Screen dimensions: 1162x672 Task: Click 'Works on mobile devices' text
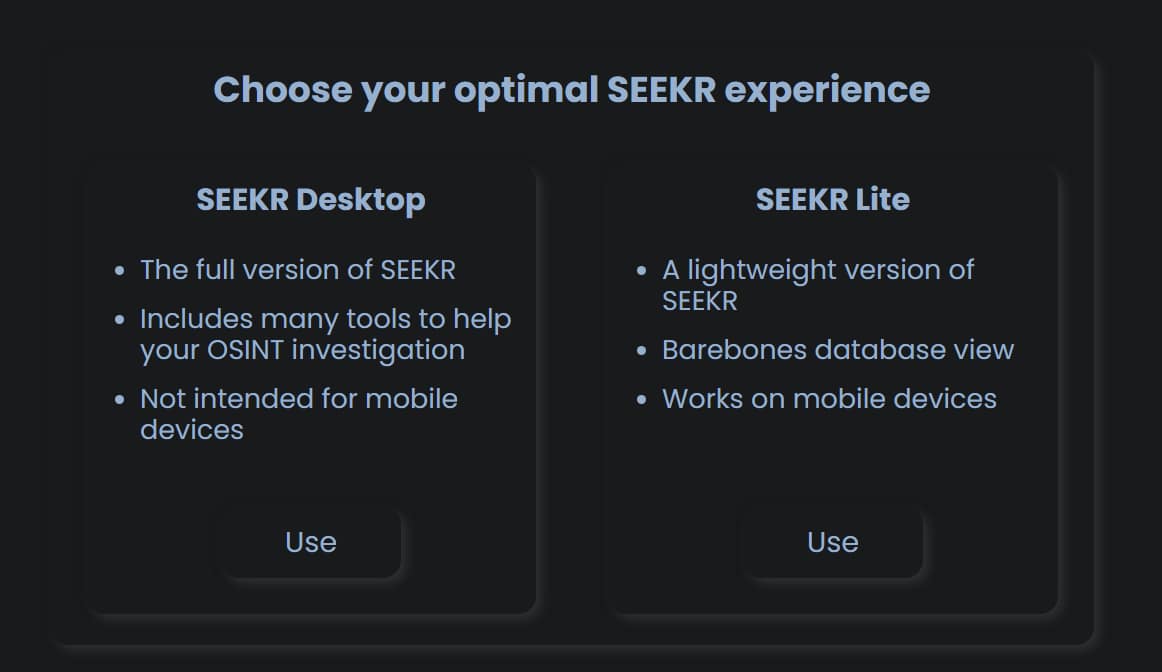pyautogui.click(x=829, y=399)
